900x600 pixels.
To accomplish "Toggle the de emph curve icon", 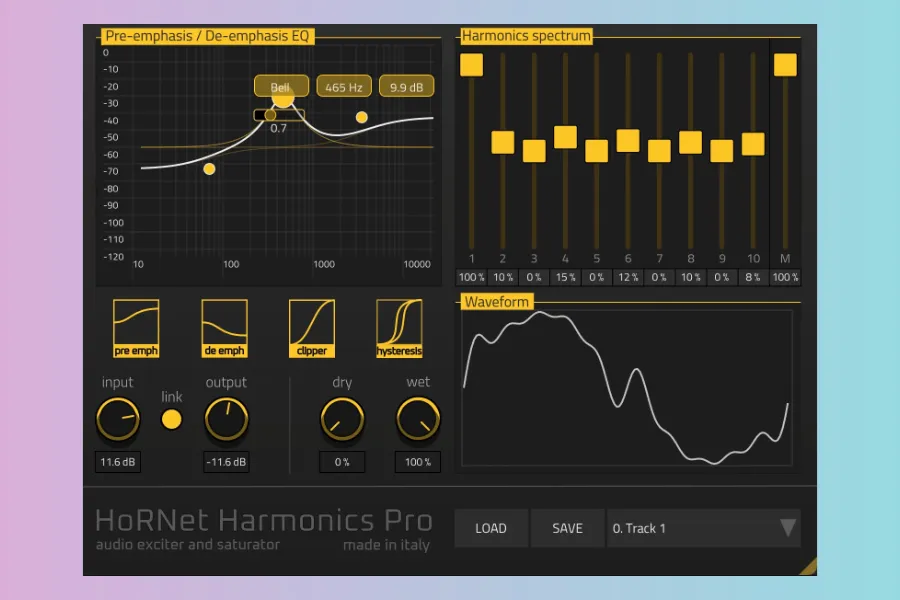I will [x=224, y=328].
